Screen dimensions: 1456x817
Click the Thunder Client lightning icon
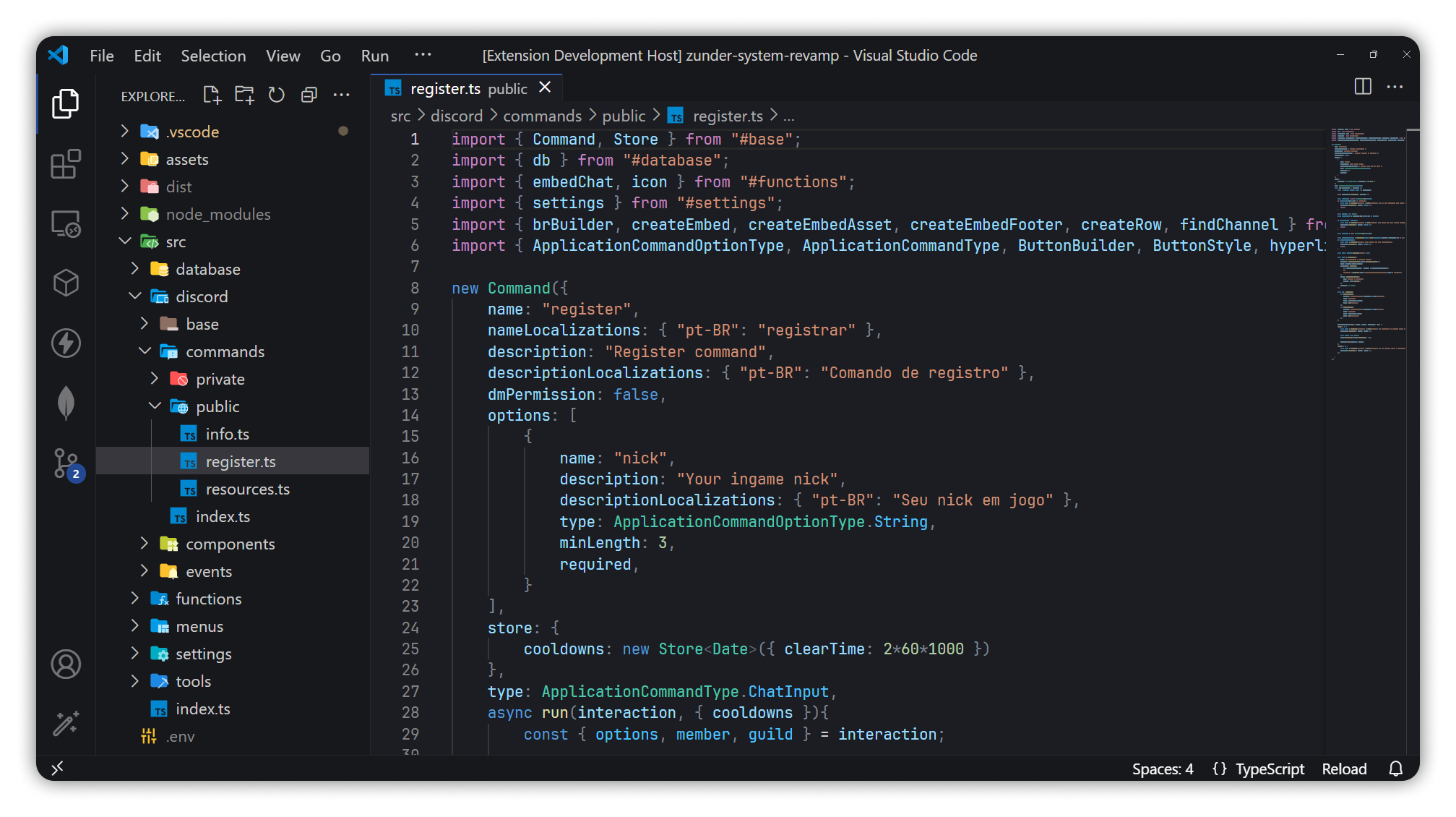66,343
